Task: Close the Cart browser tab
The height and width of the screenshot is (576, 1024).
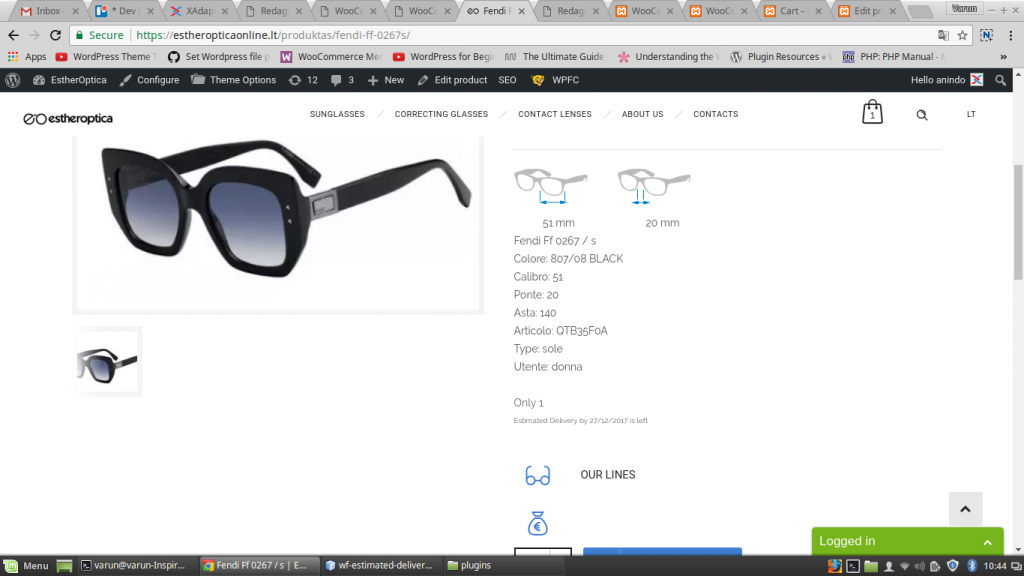Action: click(x=818, y=11)
